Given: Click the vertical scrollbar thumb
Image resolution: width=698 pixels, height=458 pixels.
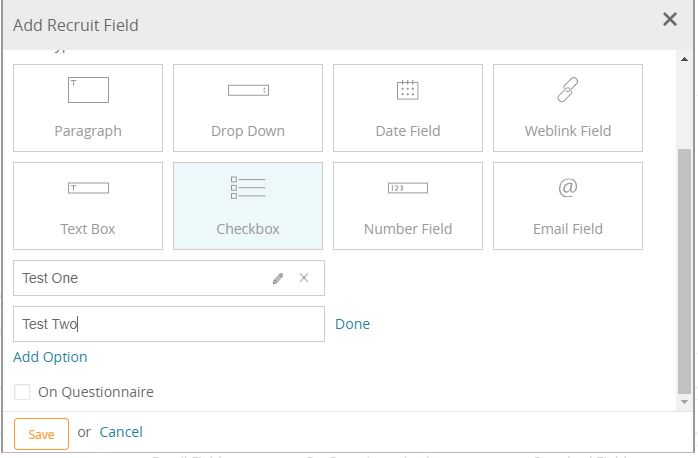Looking at the screenshot, I should coord(684,272).
